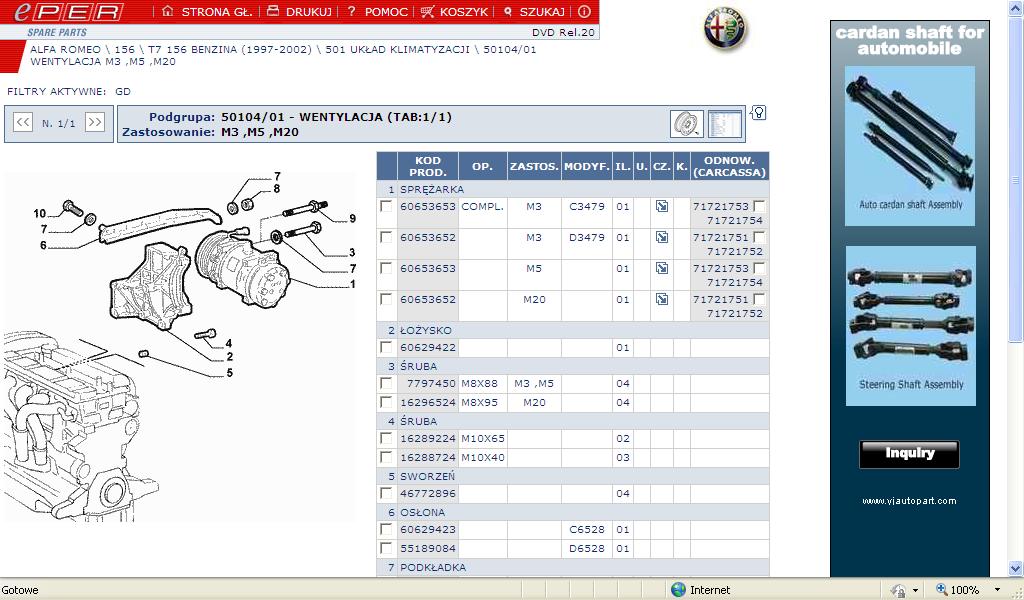Click the PODKŁADKA group heading
Image resolution: width=1024 pixels, height=600 pixels.
click(433, 567)
